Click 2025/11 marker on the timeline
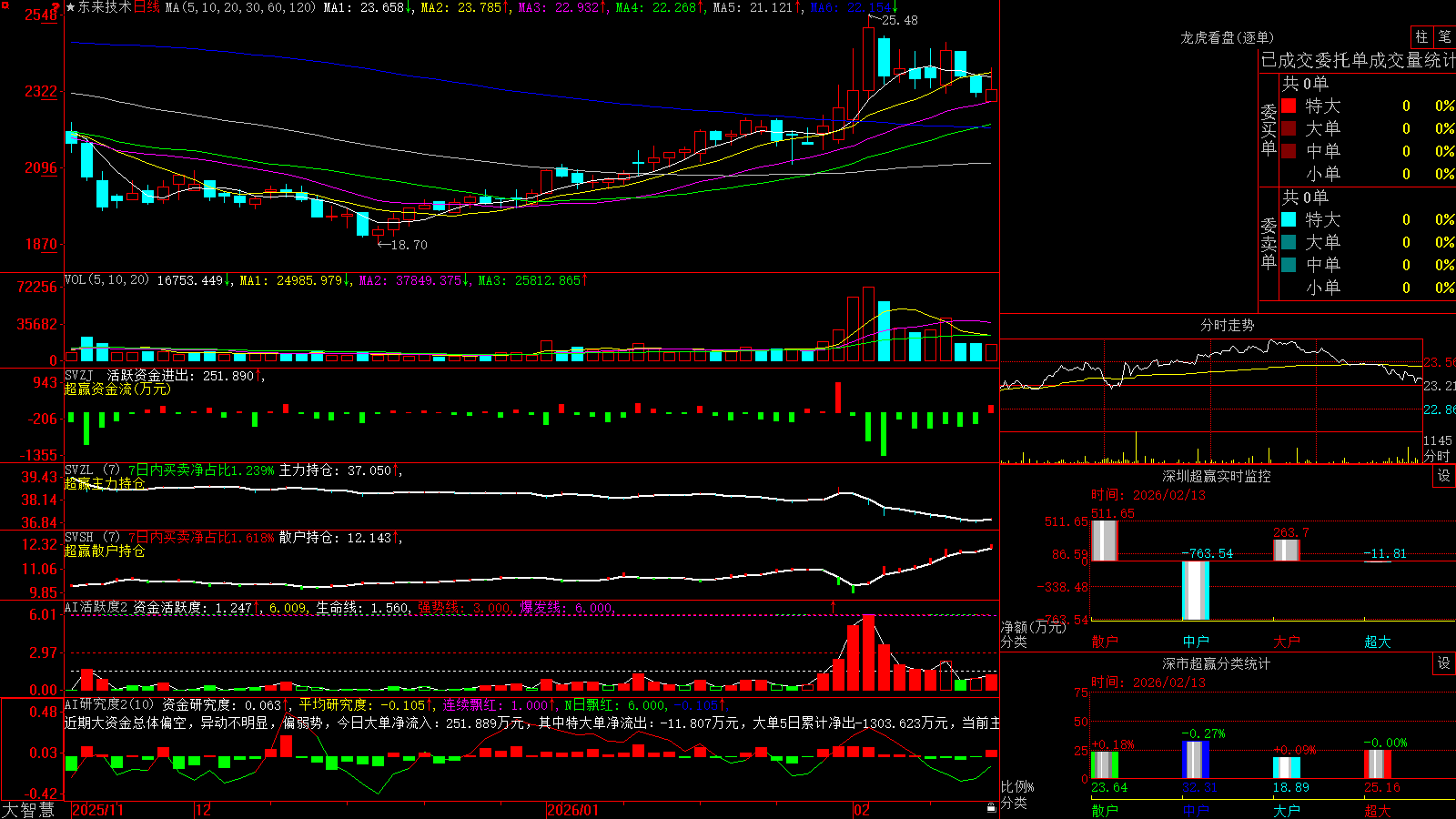Screen dimensions: 1456x819 point(98,810)
